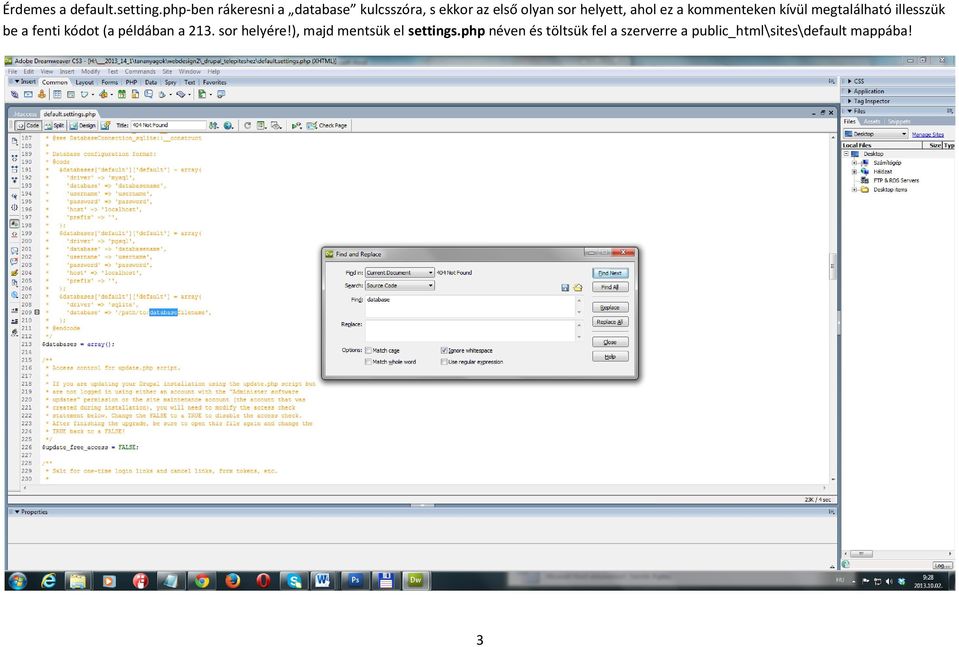The height and width of the screenshot is (647, 959).
Task: Expand the Application panel group
Action: pos(850,91)
